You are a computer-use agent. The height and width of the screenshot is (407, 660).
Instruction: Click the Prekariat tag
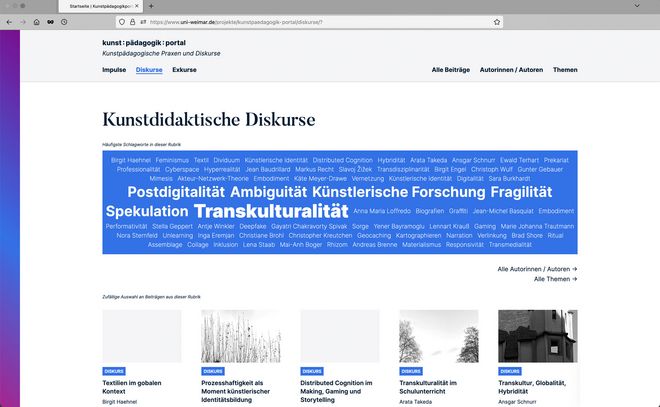coord(556,160)
